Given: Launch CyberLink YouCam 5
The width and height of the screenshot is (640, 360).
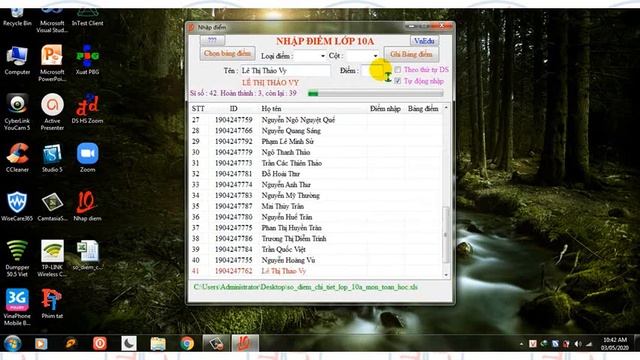Looking at the screenshot, I should 17,112.
